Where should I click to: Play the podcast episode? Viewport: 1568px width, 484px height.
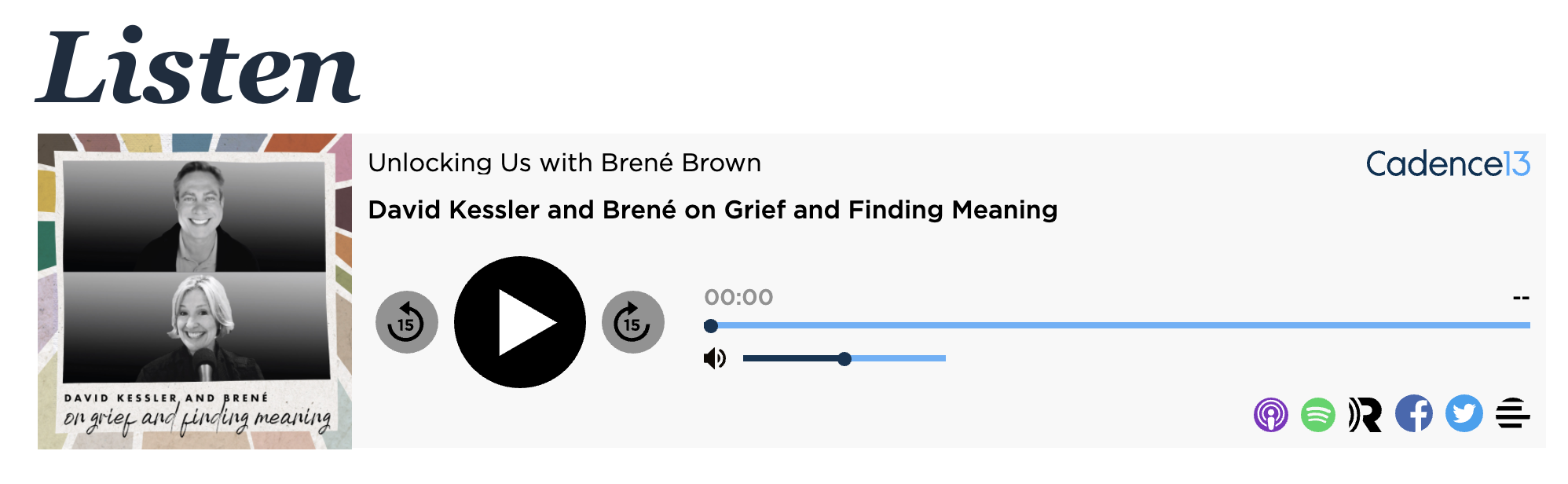(x=519, y=322)
